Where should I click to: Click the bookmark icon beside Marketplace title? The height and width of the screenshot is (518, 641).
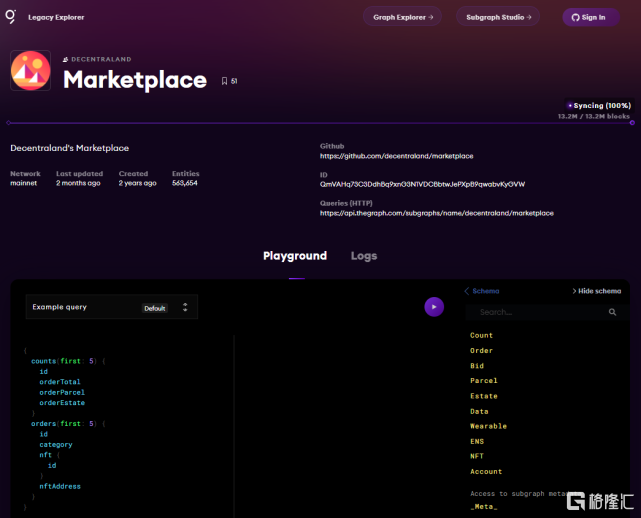225,81
